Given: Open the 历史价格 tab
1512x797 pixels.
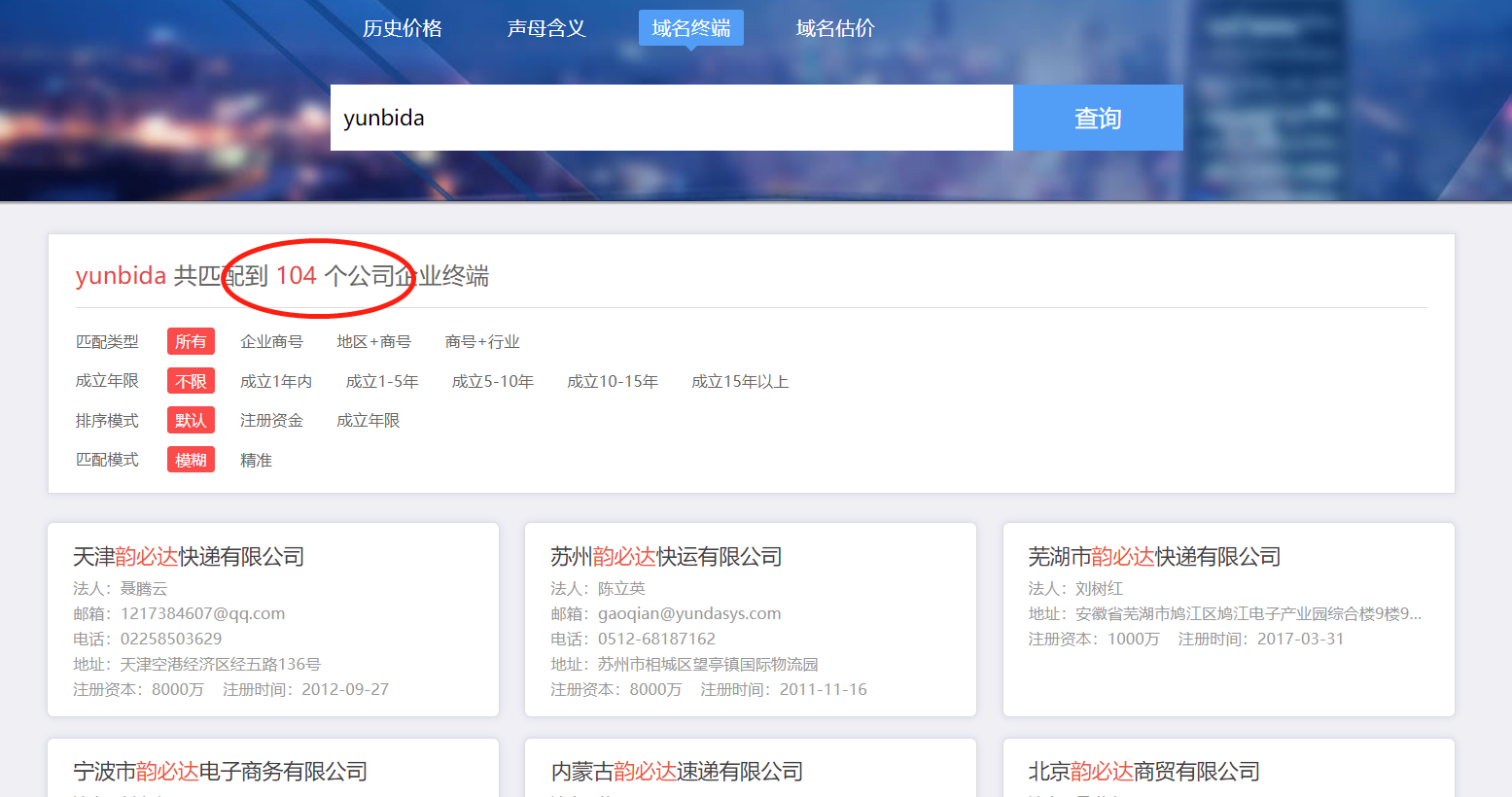Looking at the screenshot, I should click(x=402, y=28).
